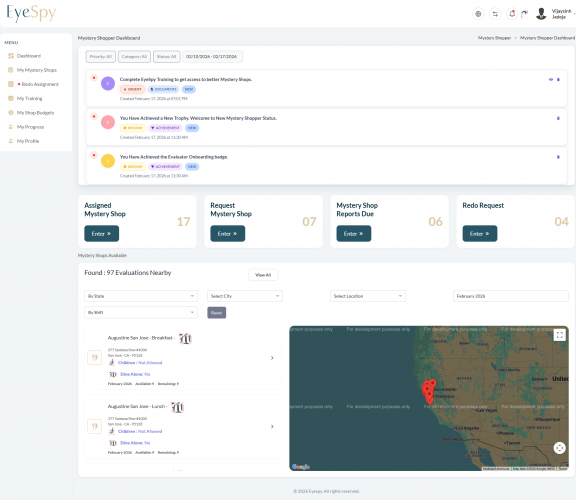The height and width of the screenshot is (500, 576).
Task: Open My Mystery Shops in the menu
Action: (37, 70)
